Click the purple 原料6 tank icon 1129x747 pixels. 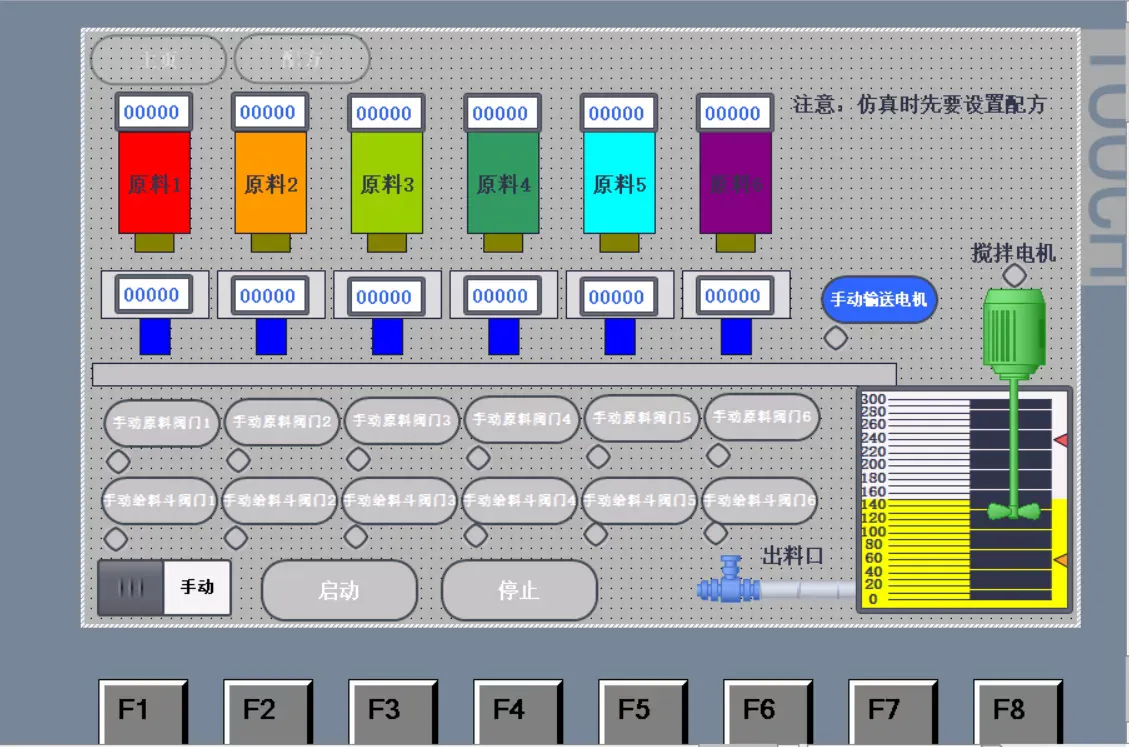[x=736, y=185]
